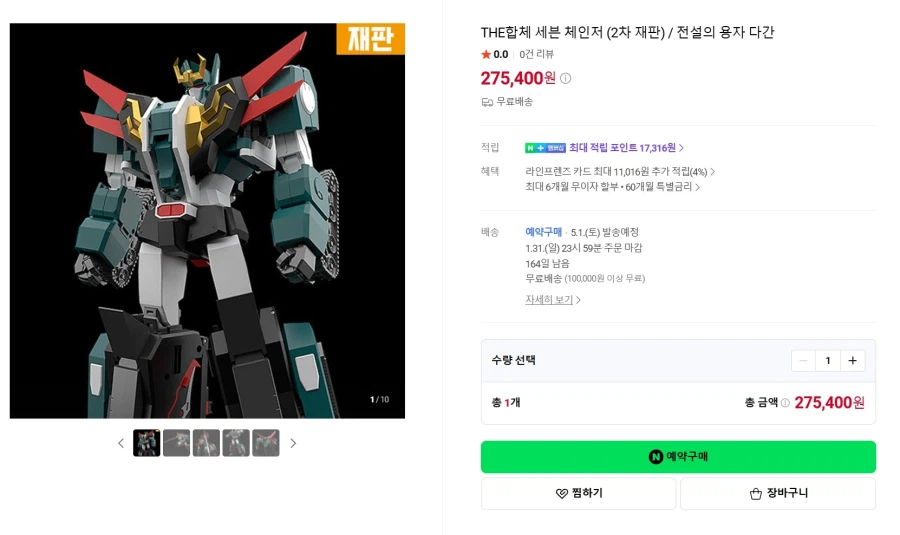Select the second product thumbnail
This screenshot has width=900, height=535.
point(176,443)
